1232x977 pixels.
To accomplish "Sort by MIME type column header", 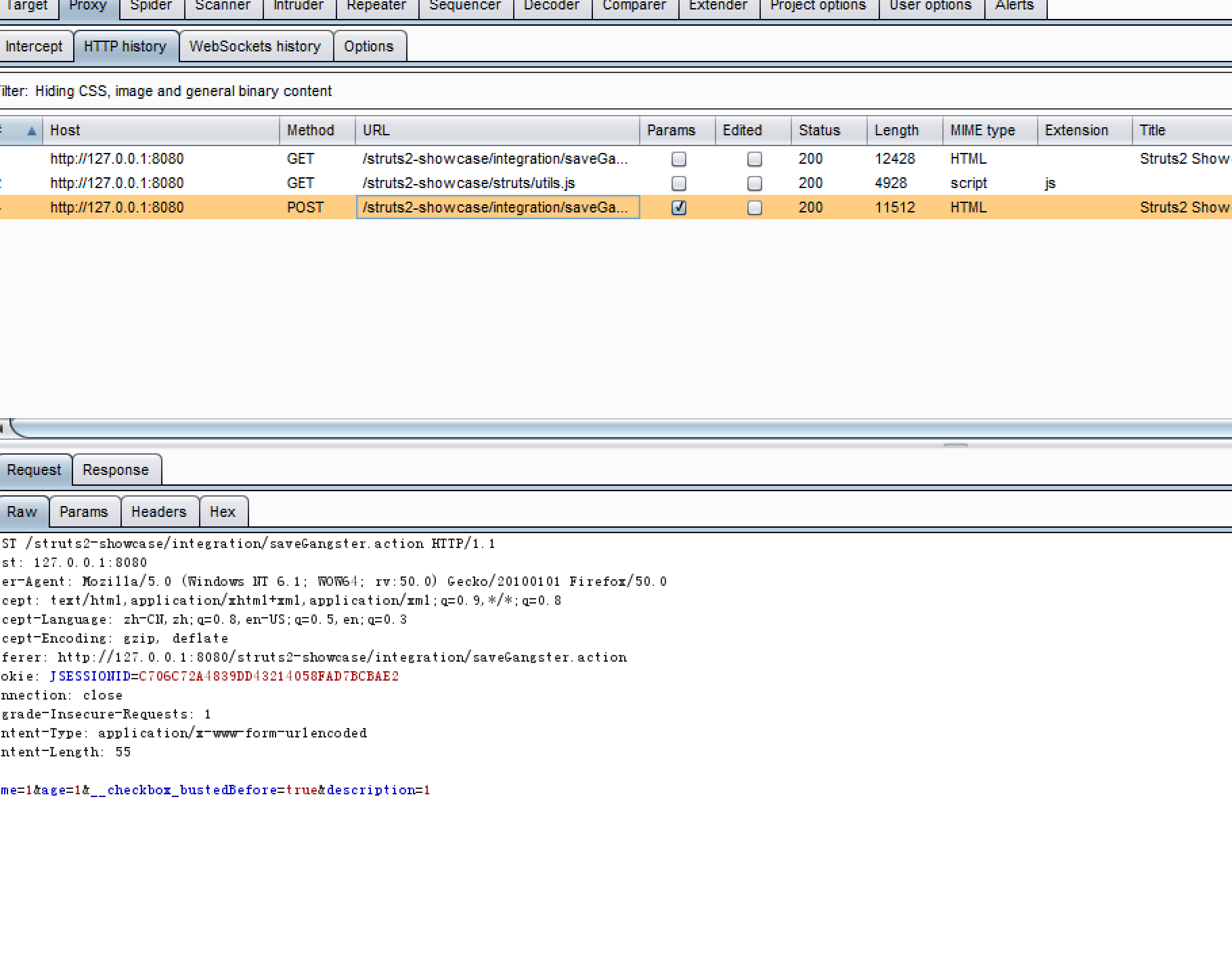I will point(990,131).
